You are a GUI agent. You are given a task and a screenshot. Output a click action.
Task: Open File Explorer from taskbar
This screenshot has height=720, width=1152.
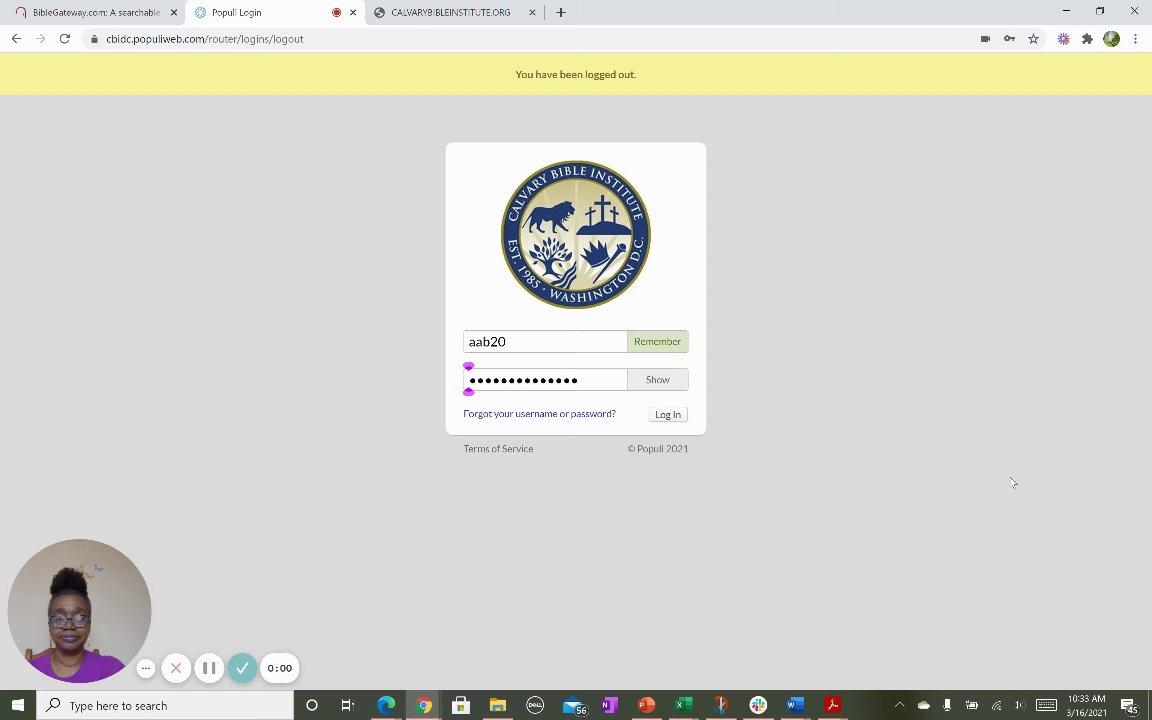pos(497,705)
